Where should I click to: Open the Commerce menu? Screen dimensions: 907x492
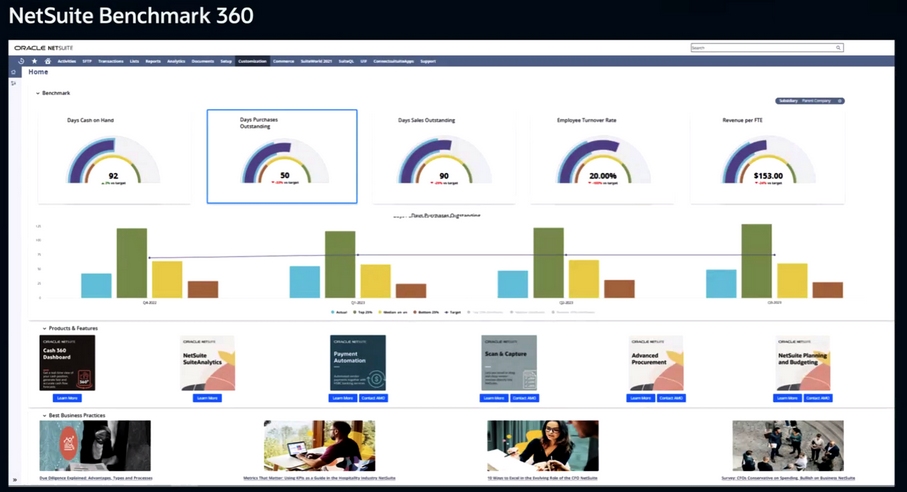click(283, 61)
